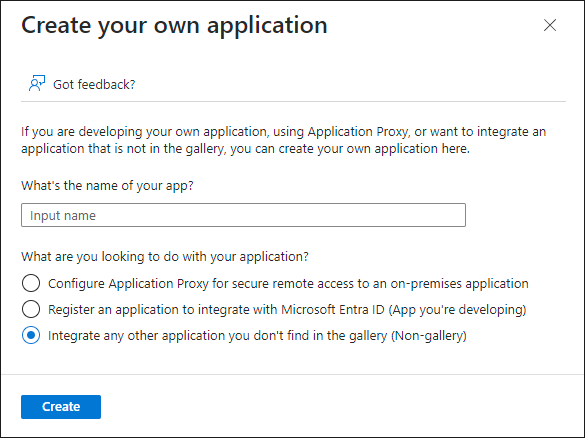Focus the Input name text field
This screenshot has height=438, width=585.
coord(243,215)
